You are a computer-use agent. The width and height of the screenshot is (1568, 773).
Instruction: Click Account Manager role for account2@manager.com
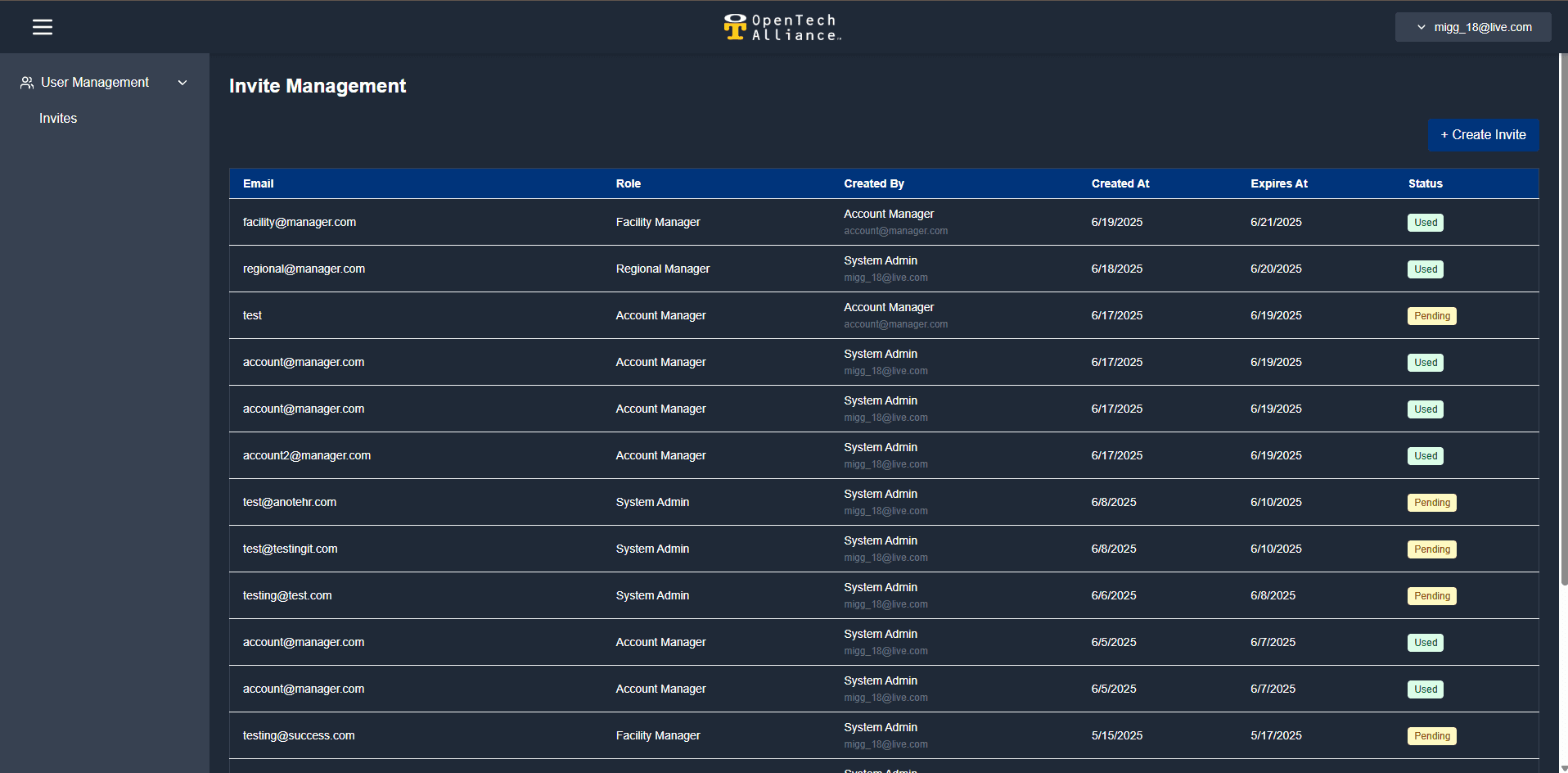coord(660,455)
